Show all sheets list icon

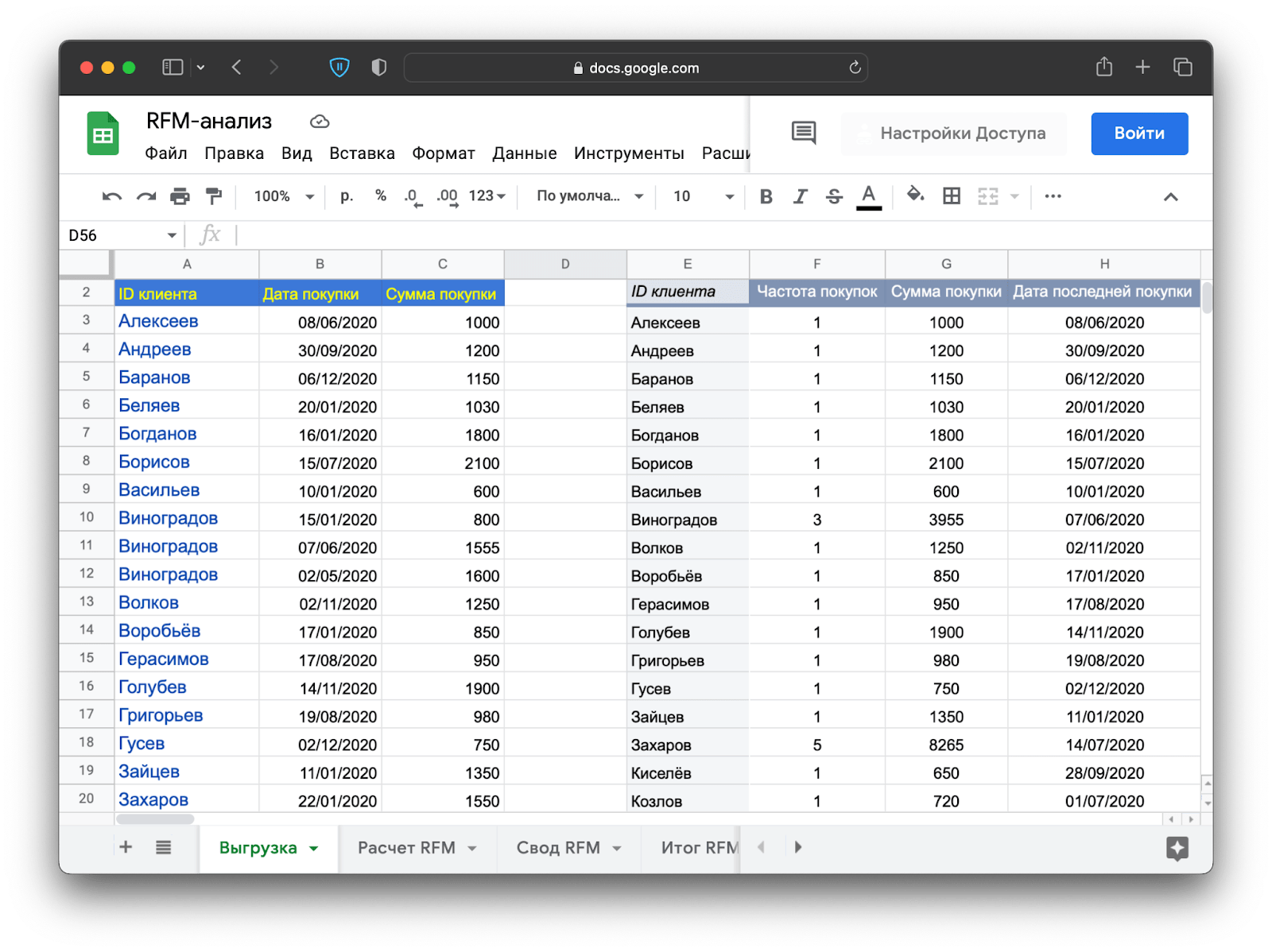[x=163, y=848]
